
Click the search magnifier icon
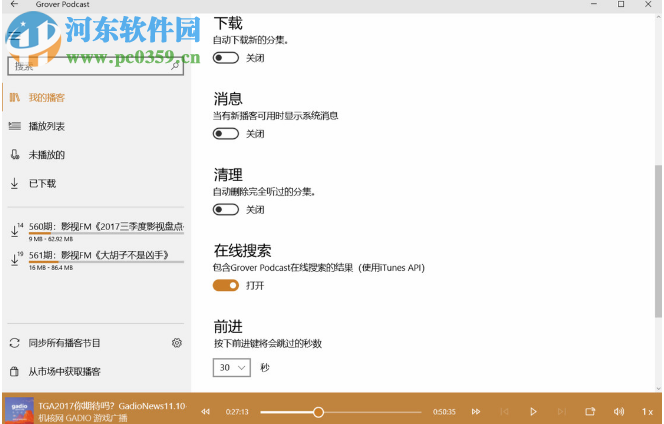coord(175,66)
